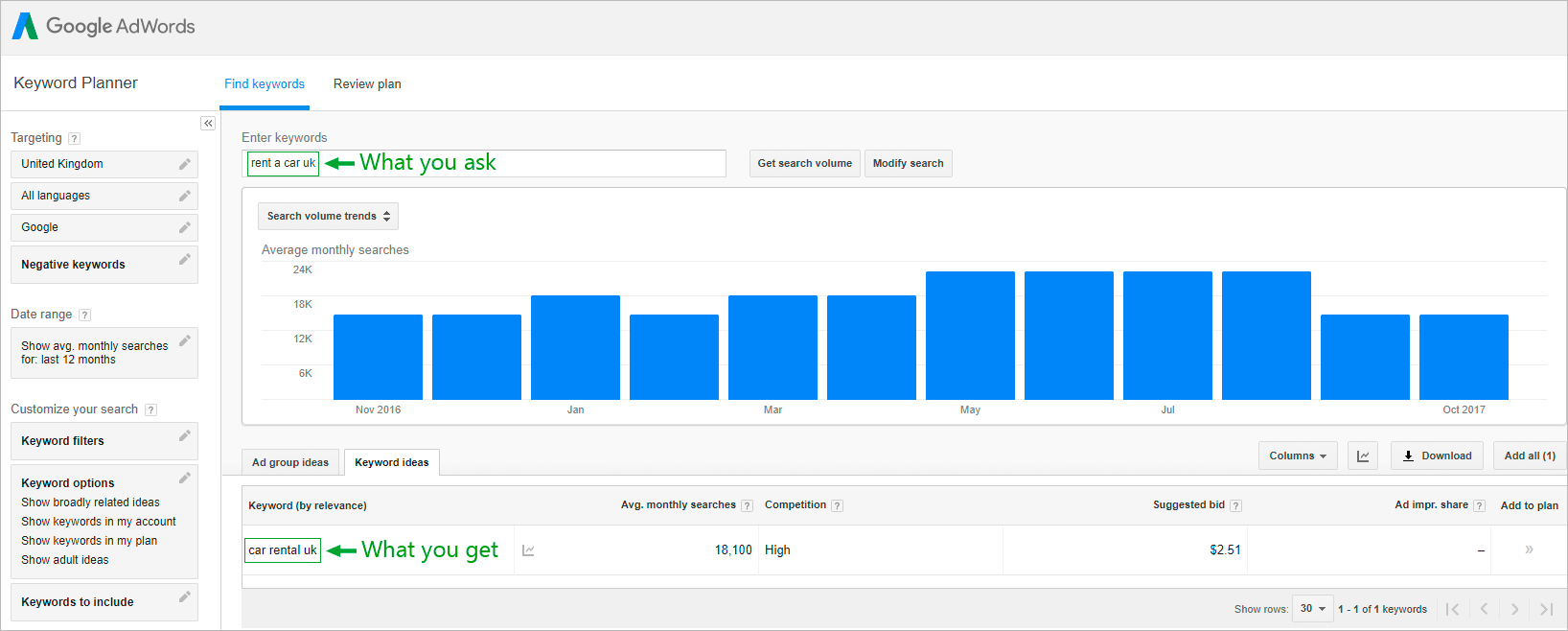Edit the United Kingdom location targeting
The width and height of the screenshot is (1568, 631).
pos(185,164)
